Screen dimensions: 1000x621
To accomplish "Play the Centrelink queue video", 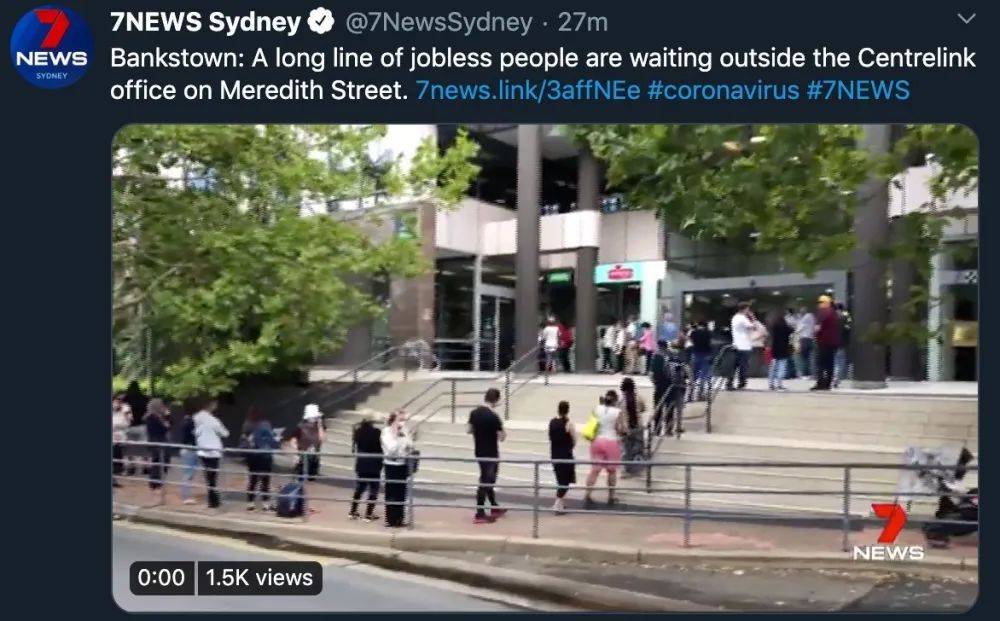I will tap(545, 368).
